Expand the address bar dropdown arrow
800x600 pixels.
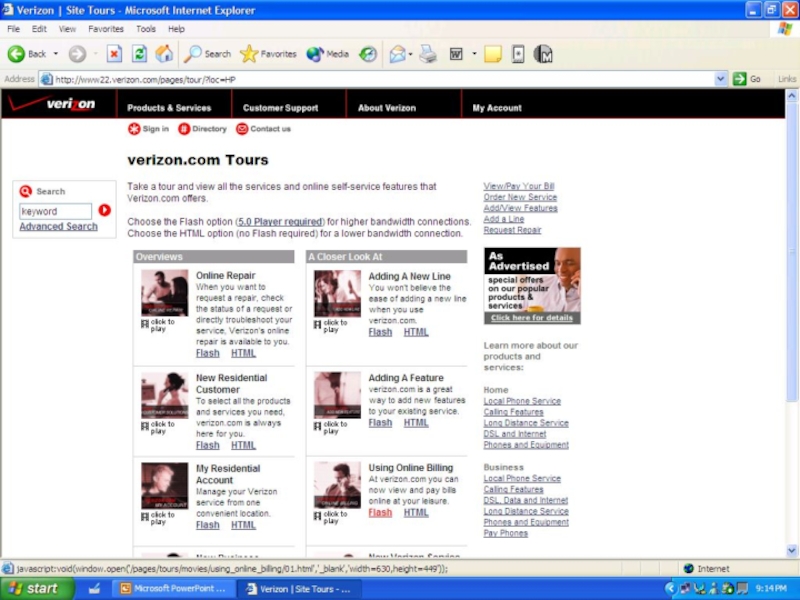[x=721, y=79]
